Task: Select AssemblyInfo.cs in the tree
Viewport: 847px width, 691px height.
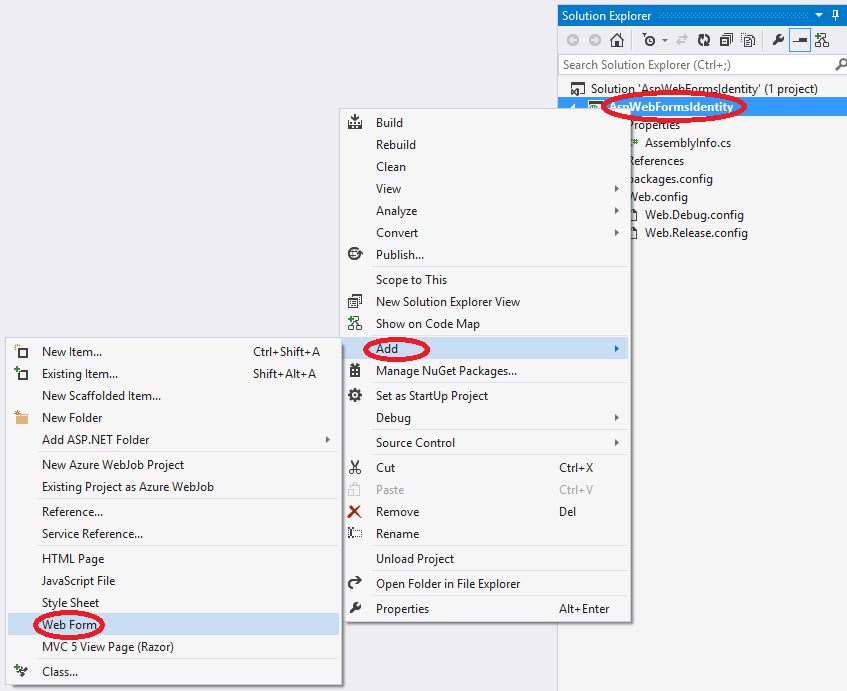Action: 688,143
